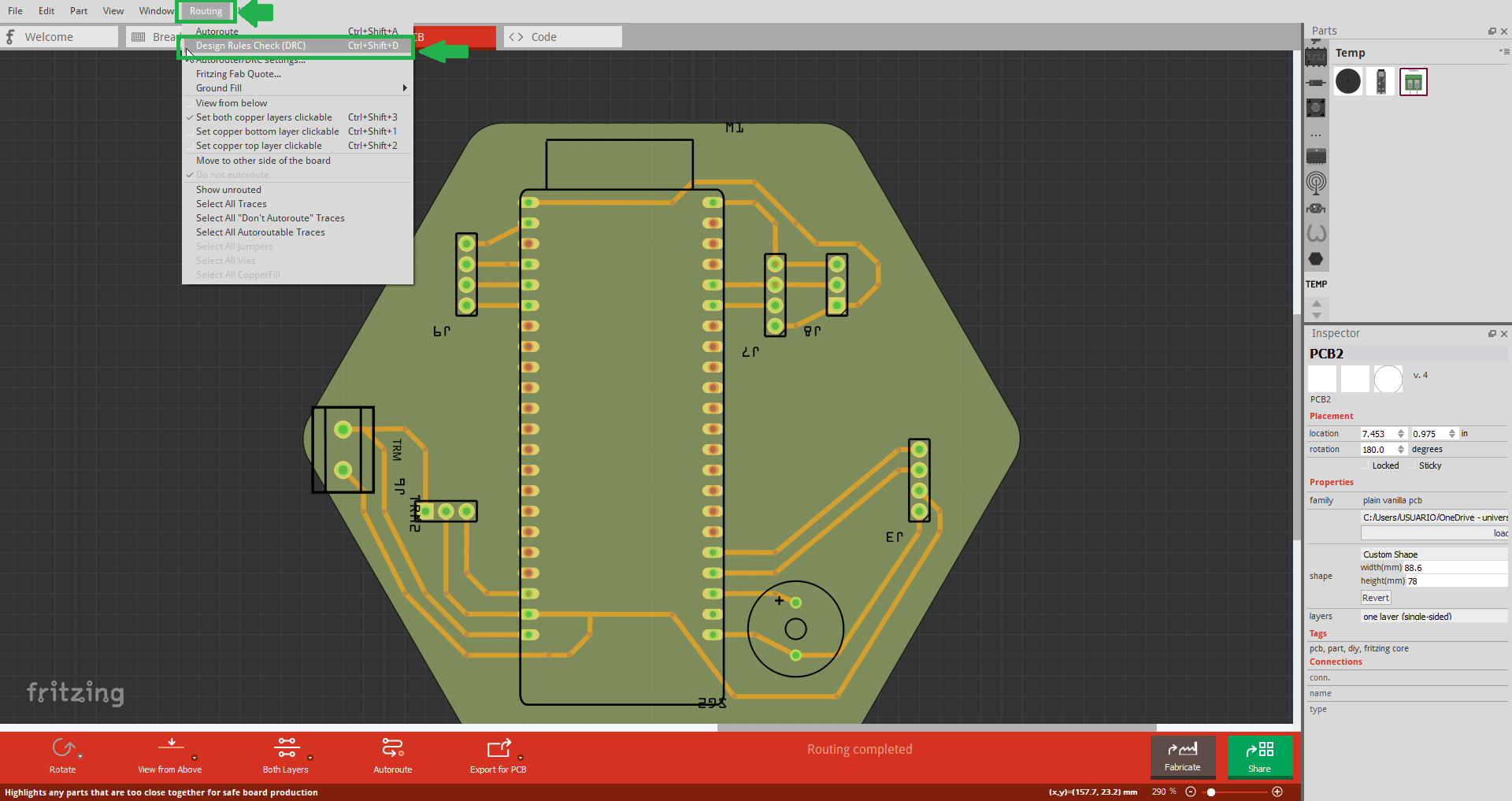
Task: Click the rotation 180.0 stepper arrows
Action: point(1401,450)
